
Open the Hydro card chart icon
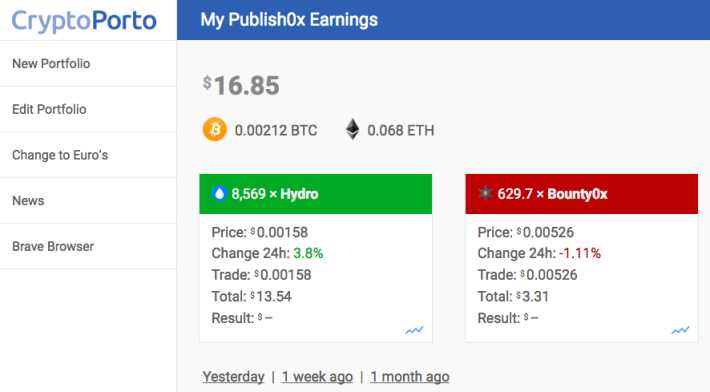[414, 330]
